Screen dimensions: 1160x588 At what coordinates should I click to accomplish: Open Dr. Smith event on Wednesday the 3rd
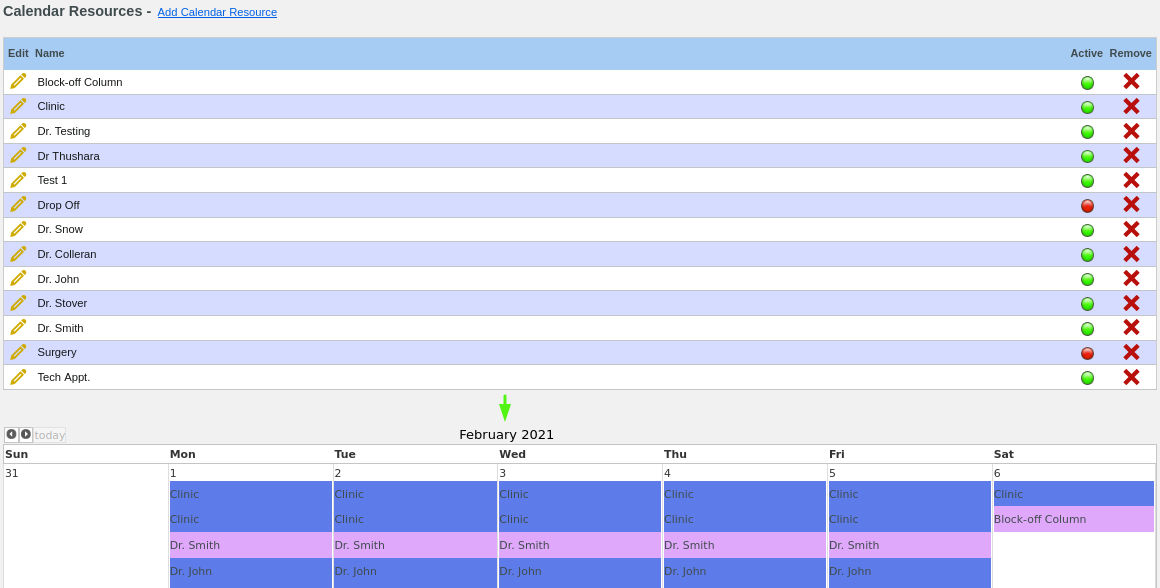(580, 545)
